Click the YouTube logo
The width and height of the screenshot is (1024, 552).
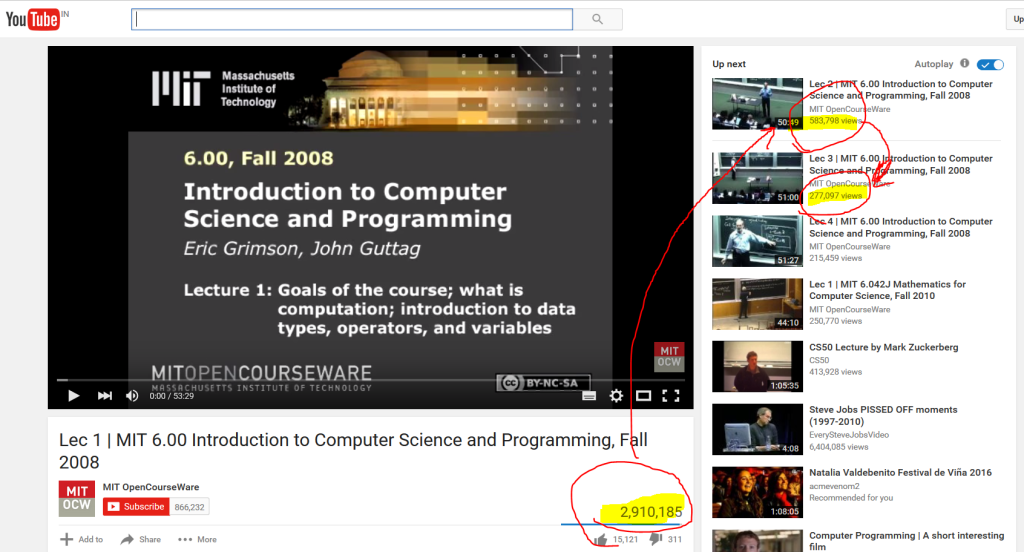(33, 20)
